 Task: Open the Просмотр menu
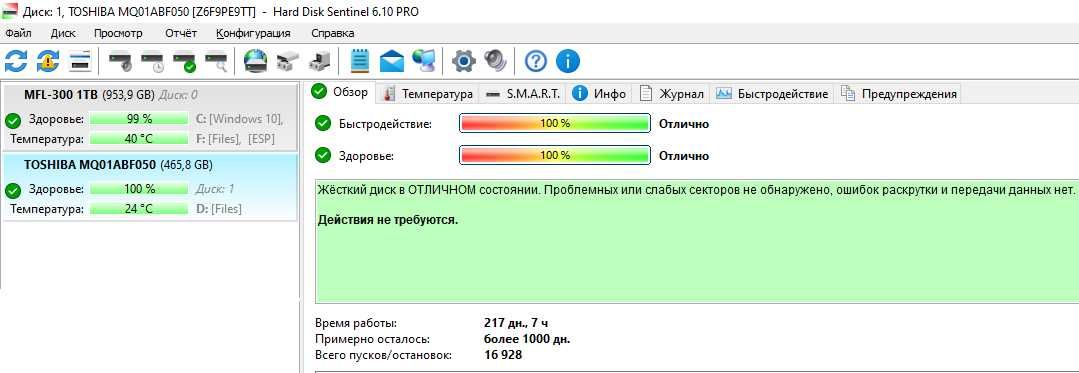(118, 33)
